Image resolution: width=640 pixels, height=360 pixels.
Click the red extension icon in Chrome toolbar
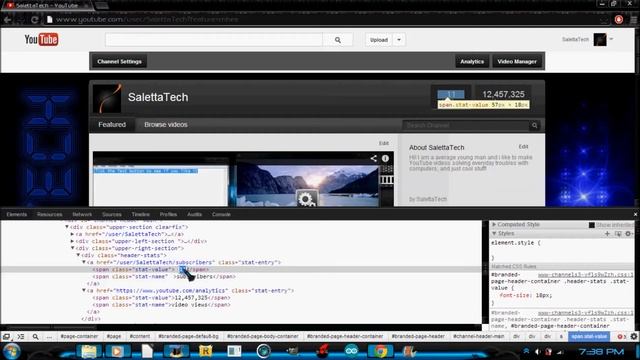coord(619,19)
